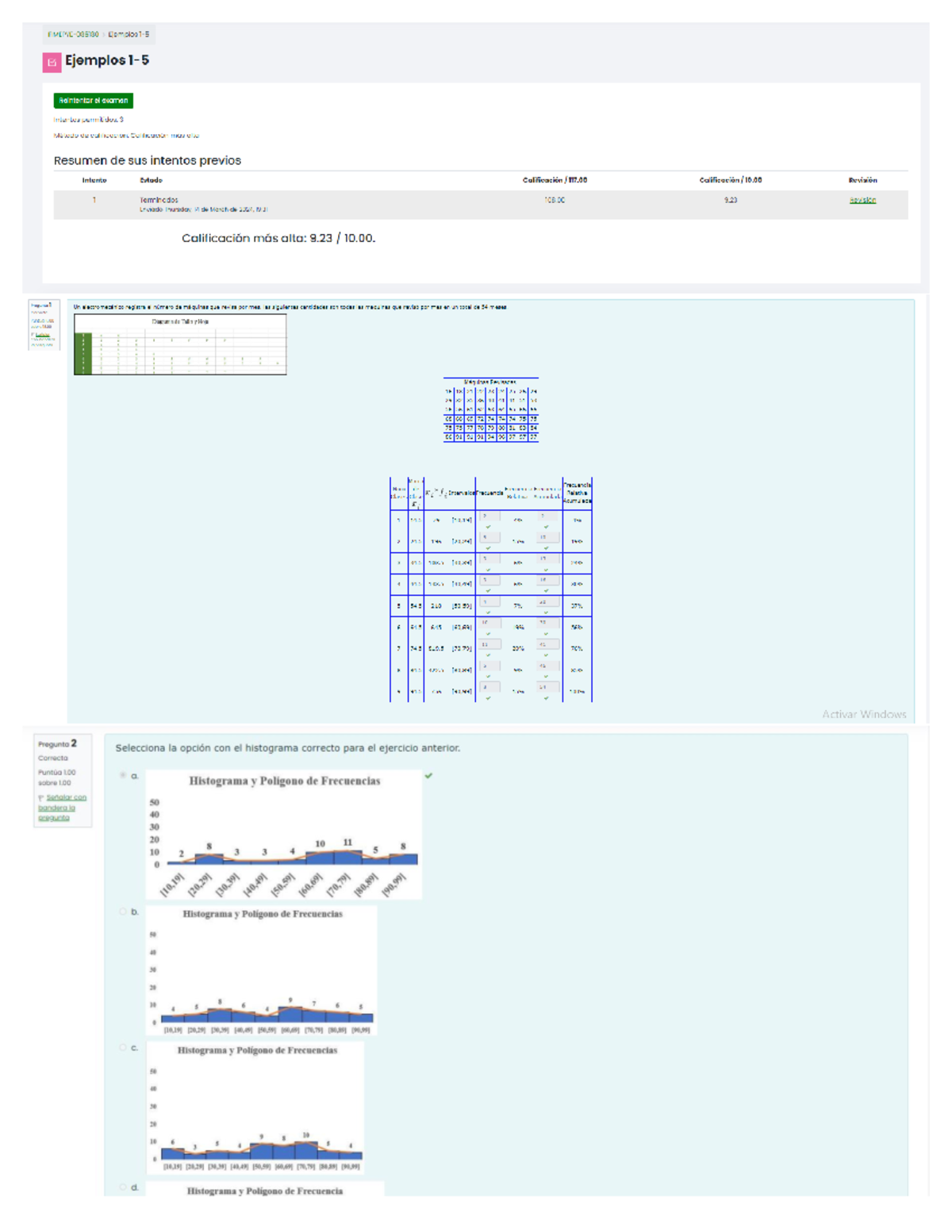Open the FIMEYE-065180 breadcrumb link
Image resolution: width=952 pixels, height=1232 pixels.
73,34
